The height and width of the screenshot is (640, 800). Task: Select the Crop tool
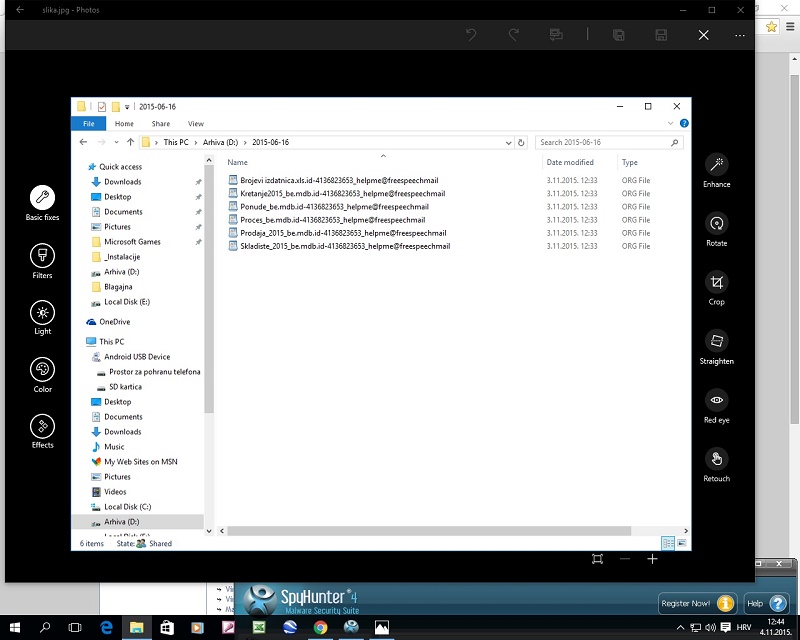[716, 282]
